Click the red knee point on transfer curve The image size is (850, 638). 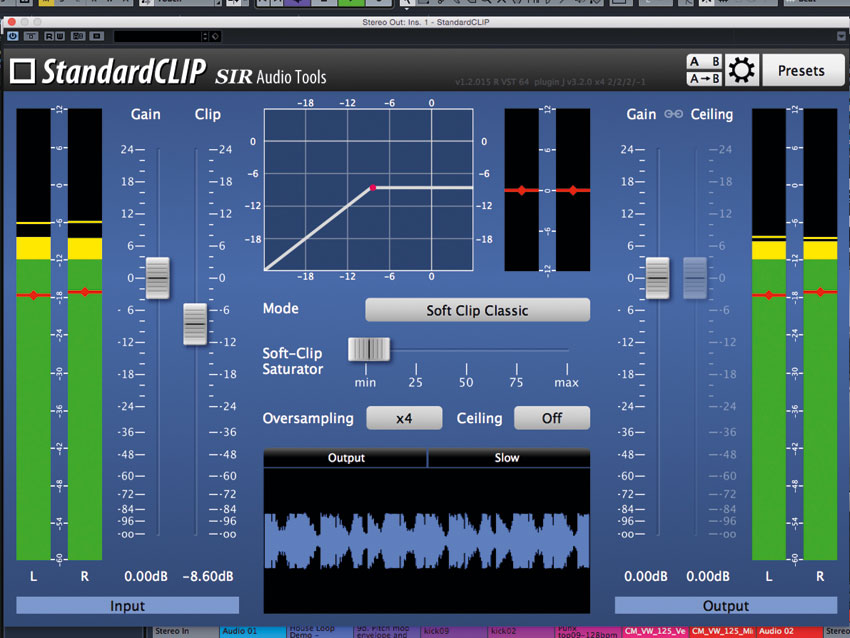coord(373,188)
